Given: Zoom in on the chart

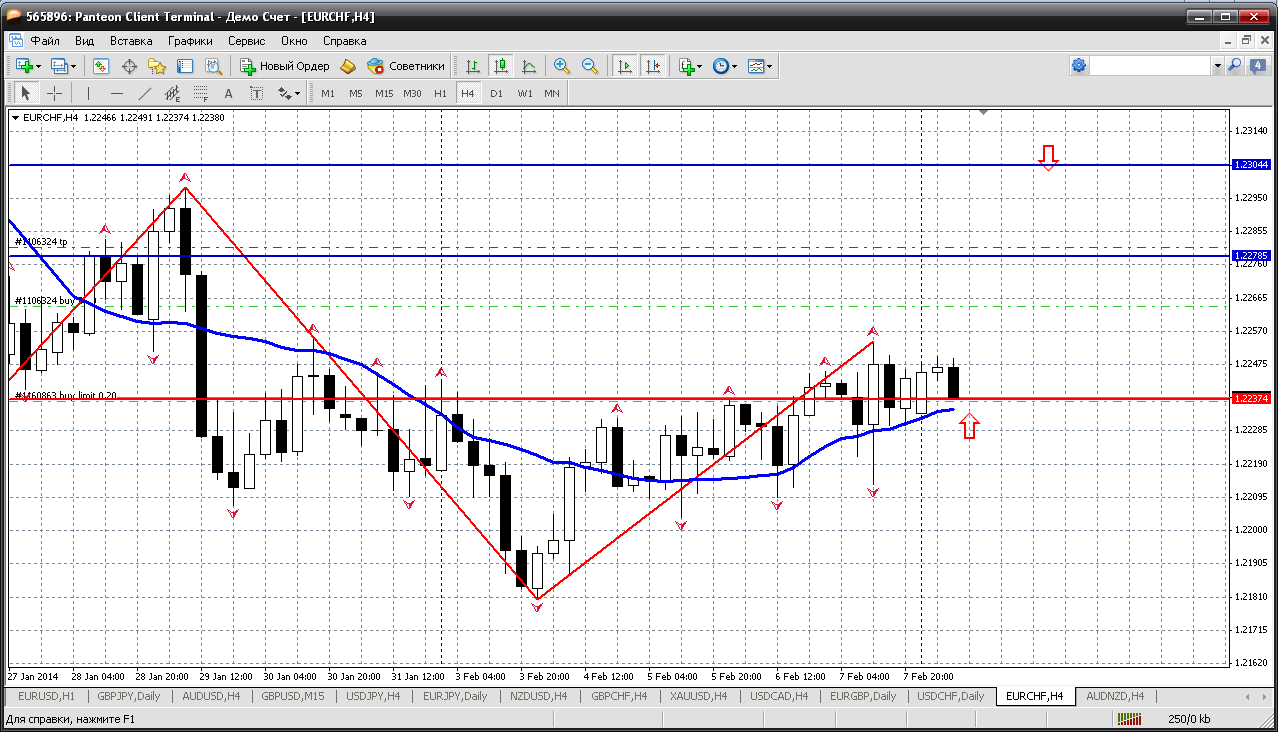Looking at the screenshot, I should (562, 66).
